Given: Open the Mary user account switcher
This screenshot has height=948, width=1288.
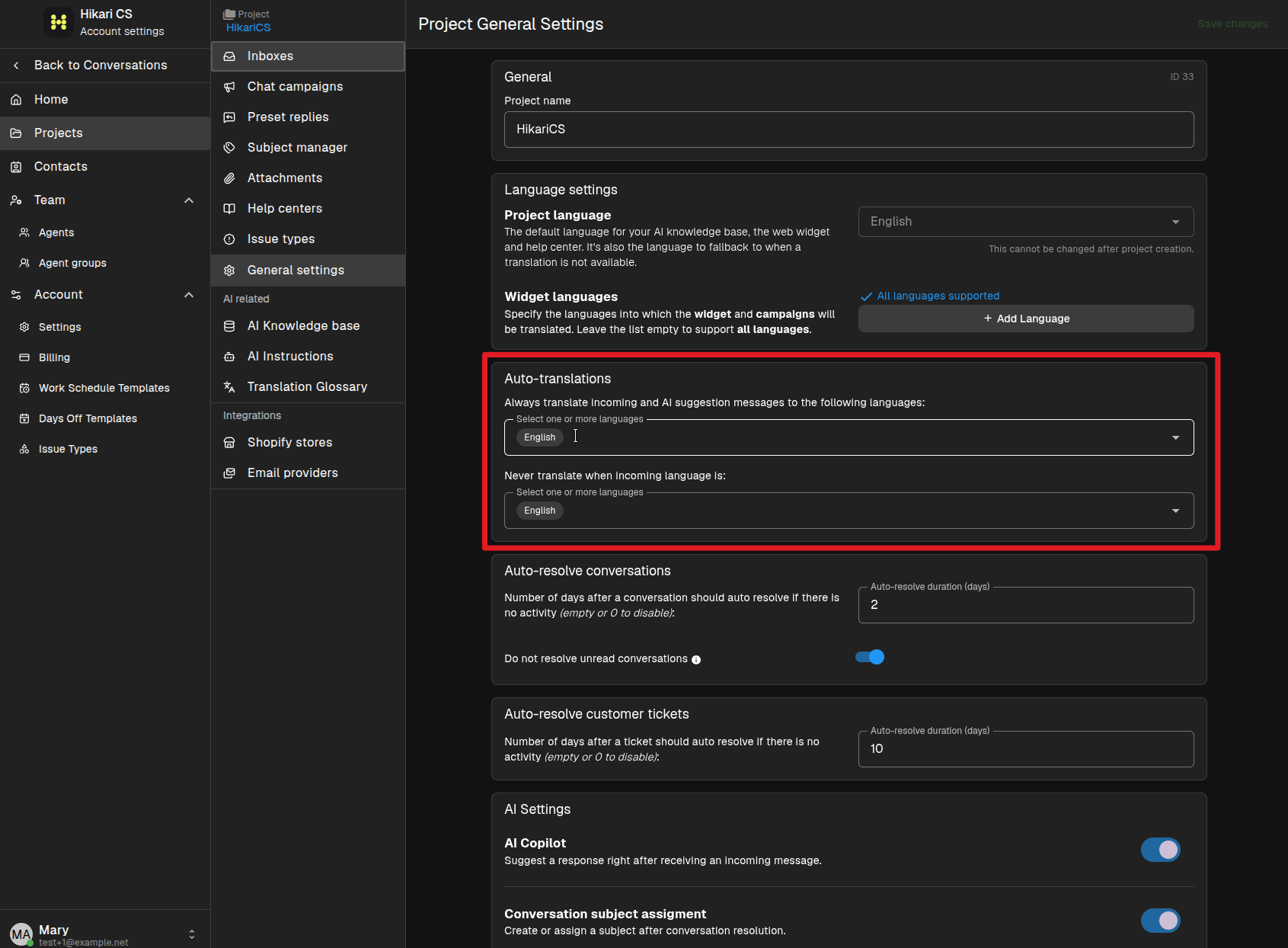Looking at the screenshot, I should [x=192, y=934].
